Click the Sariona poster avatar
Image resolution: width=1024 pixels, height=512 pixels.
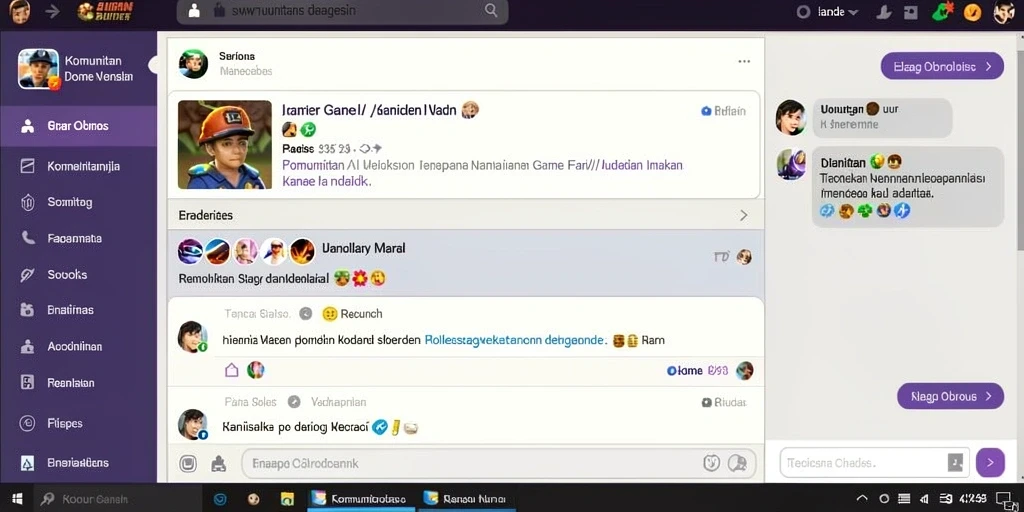[x=193, y=64]
